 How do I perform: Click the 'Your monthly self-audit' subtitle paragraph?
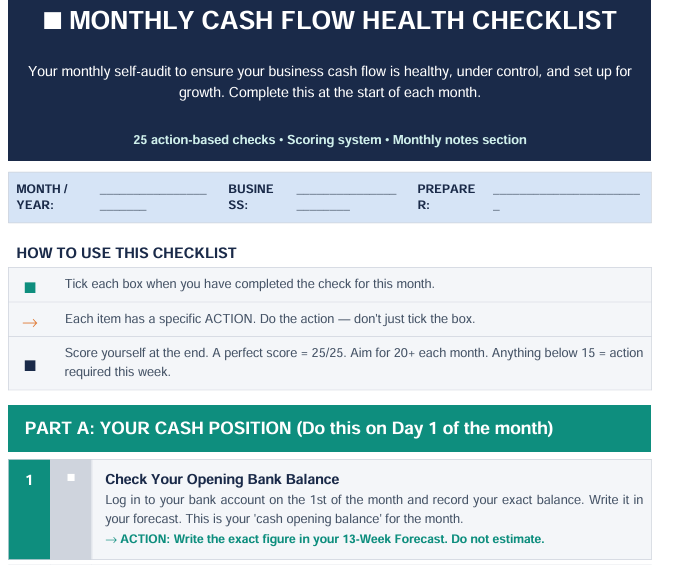point(329,82)
